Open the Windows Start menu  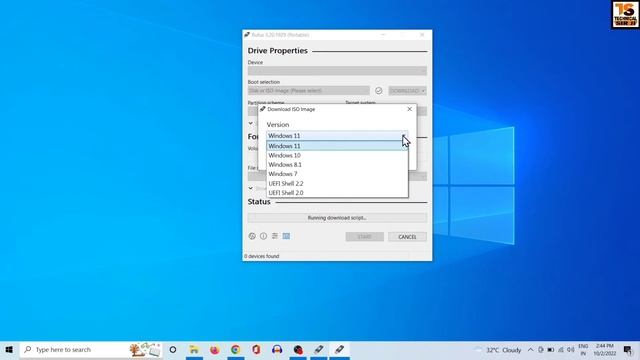[9, 350]
